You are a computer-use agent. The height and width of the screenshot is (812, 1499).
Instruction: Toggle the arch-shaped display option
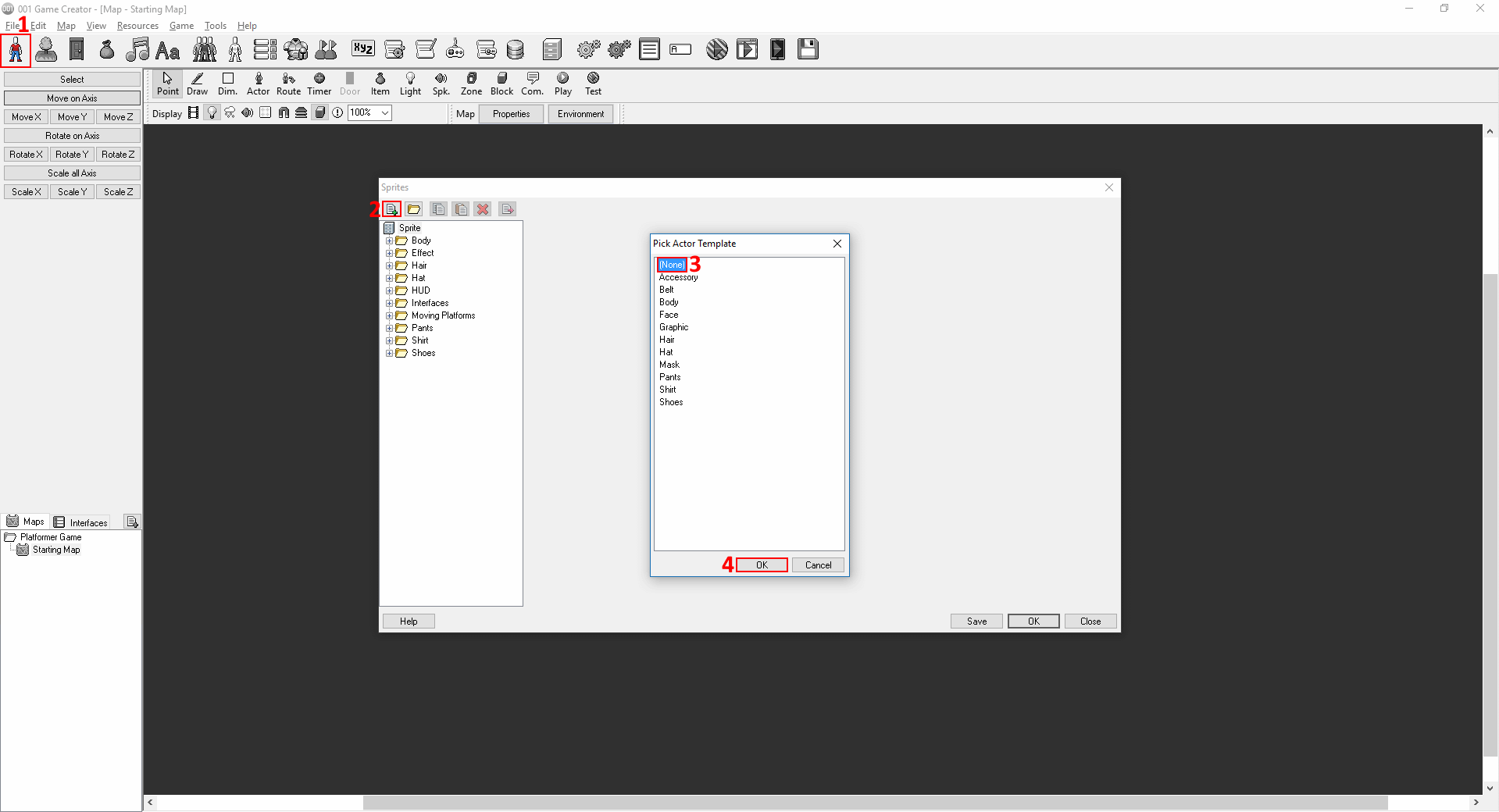[x=284, y=113]
